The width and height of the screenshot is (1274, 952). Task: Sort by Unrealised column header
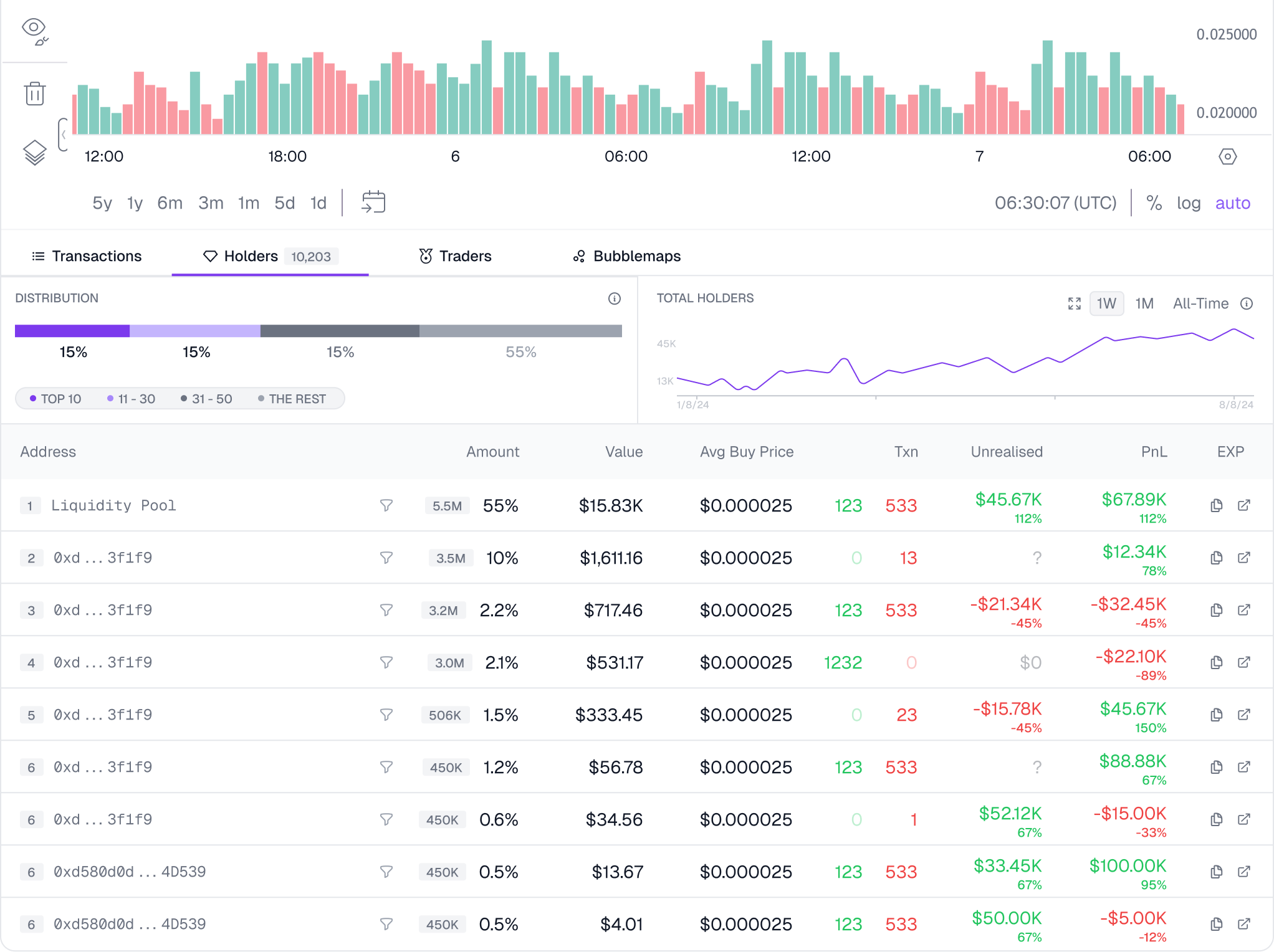click(1007, 452)
